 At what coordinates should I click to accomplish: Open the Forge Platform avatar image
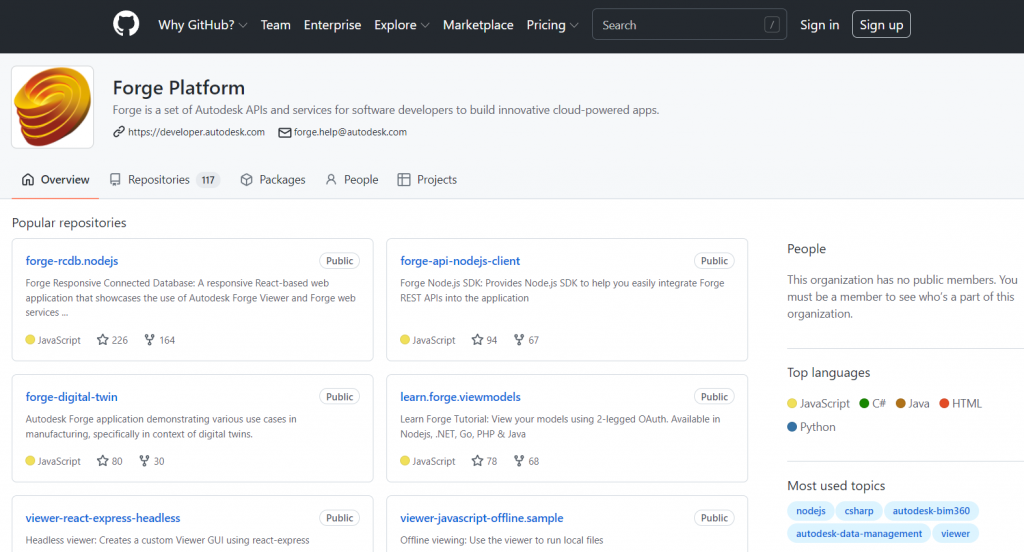[52, 106]
